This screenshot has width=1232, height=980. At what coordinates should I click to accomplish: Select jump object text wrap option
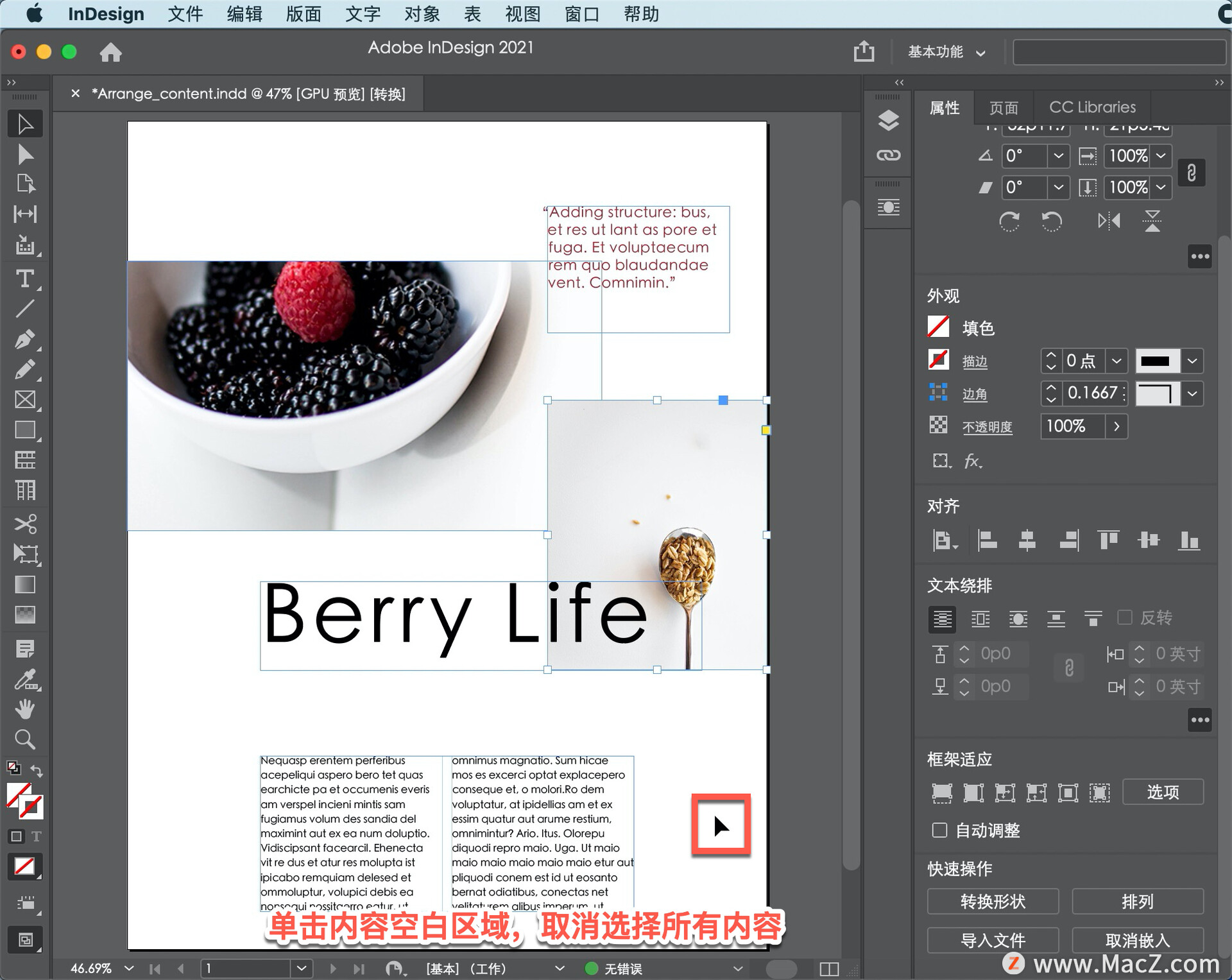pyautogui.click(x=1056, y=619)
